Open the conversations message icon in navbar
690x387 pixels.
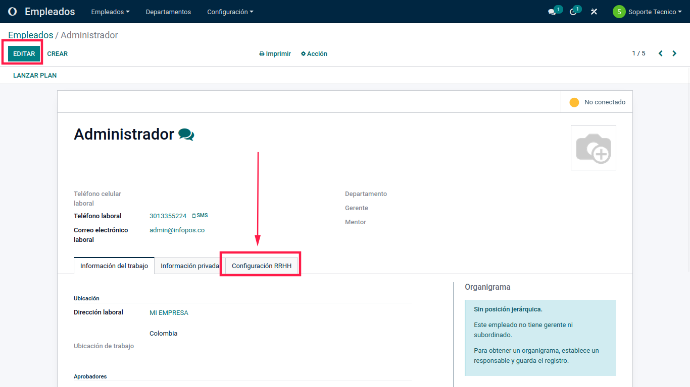[552, 12]
